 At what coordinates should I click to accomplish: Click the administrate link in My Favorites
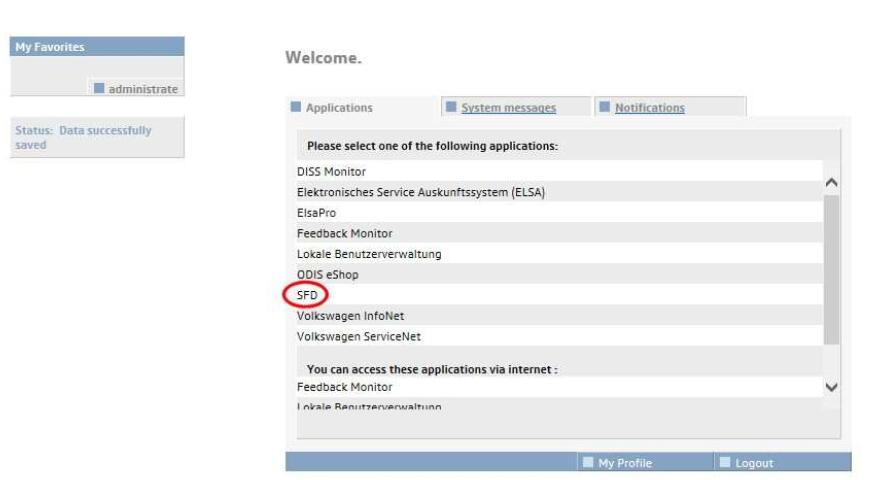pyautogui.click(x=143, y=89)
